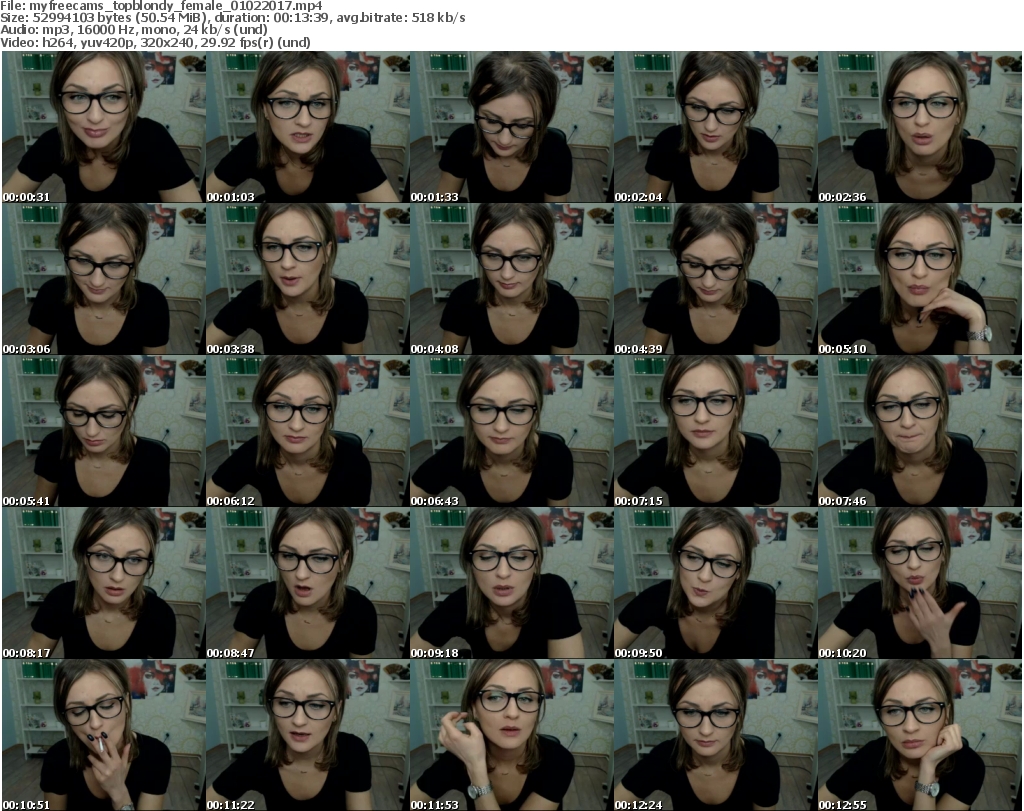
Task: Click the 00:12:24 video frame
Action: click(715, 735)
